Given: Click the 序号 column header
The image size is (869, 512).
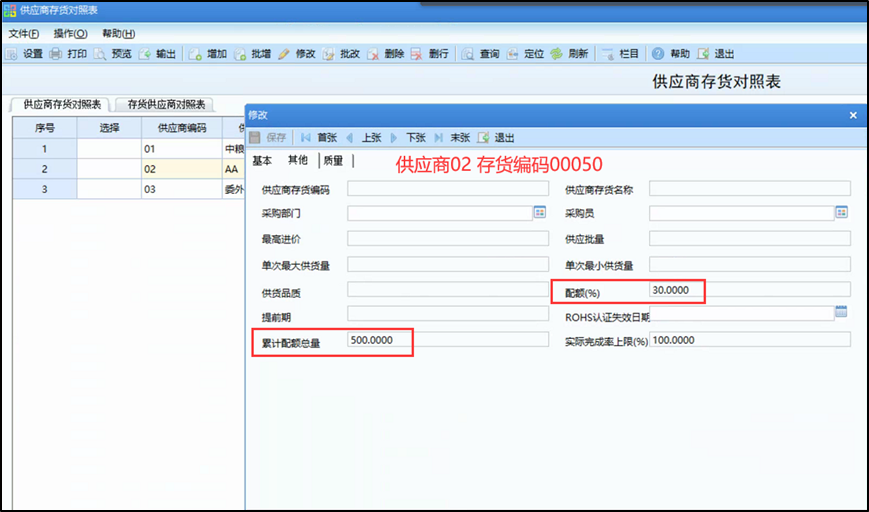Looking at the screenshot, I should point(45,128).
